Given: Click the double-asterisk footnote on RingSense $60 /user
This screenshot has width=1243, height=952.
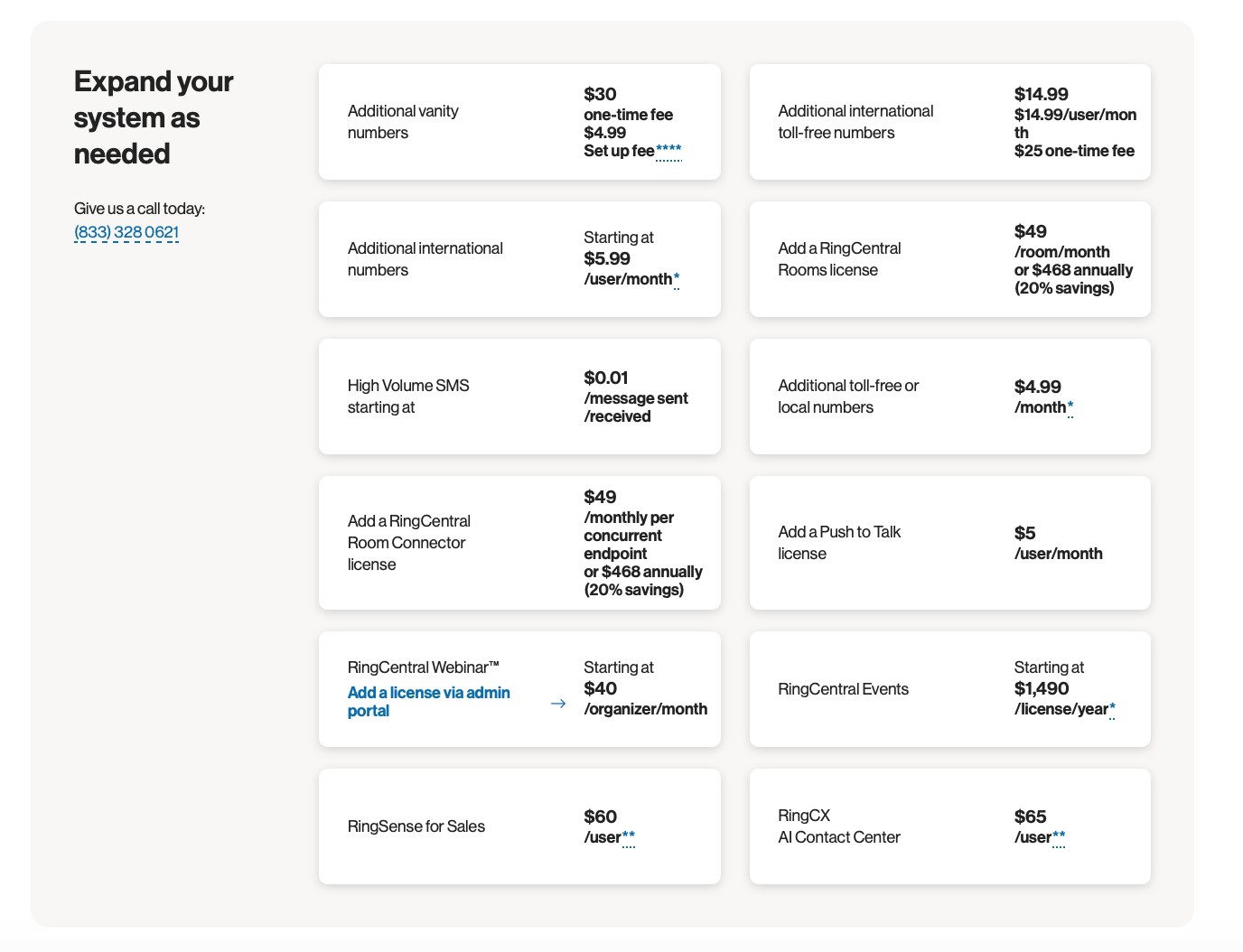Looking at the screenshot, I should 629,837.
